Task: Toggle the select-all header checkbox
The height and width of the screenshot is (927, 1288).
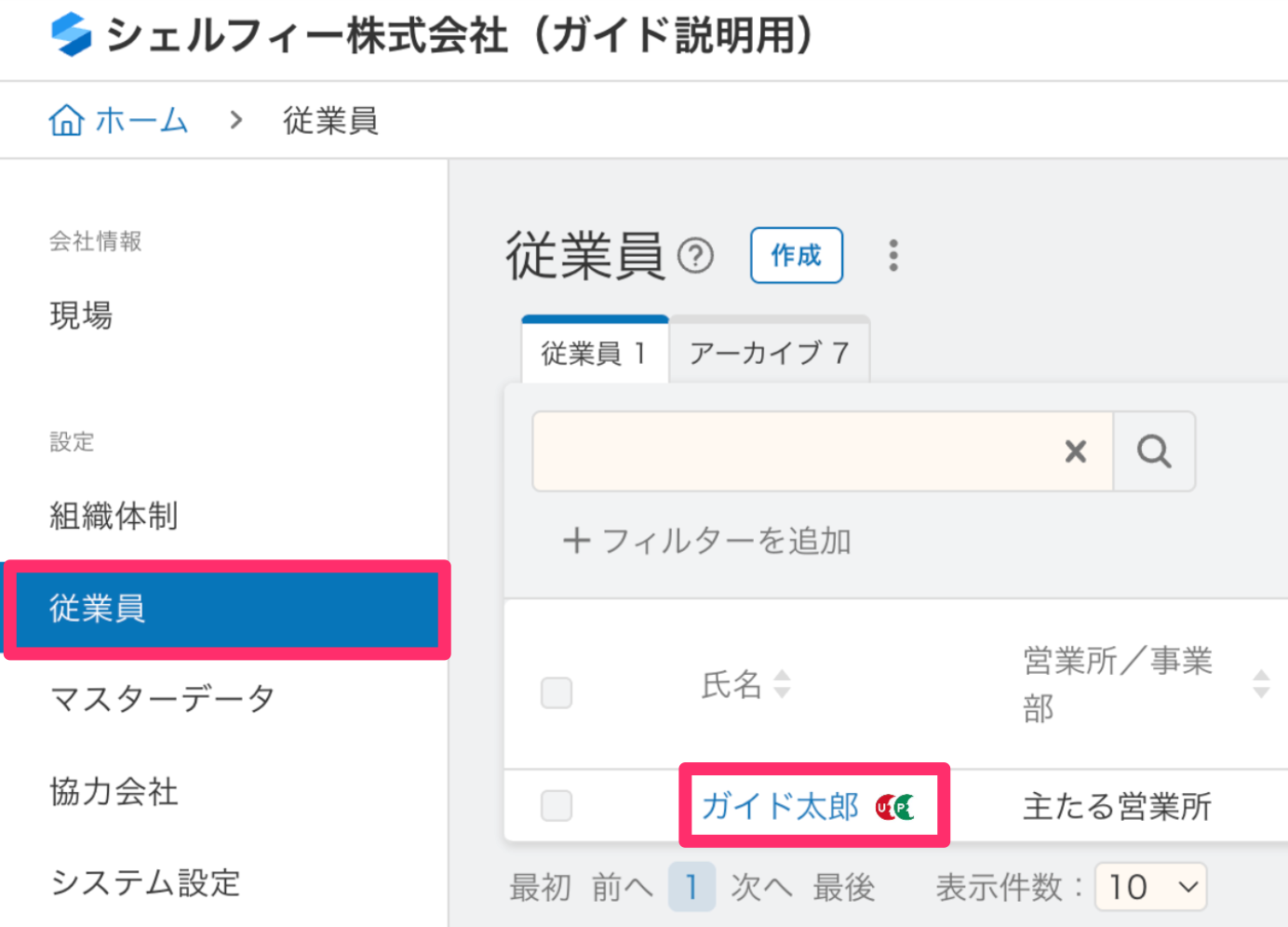Action: click(557, 692)
